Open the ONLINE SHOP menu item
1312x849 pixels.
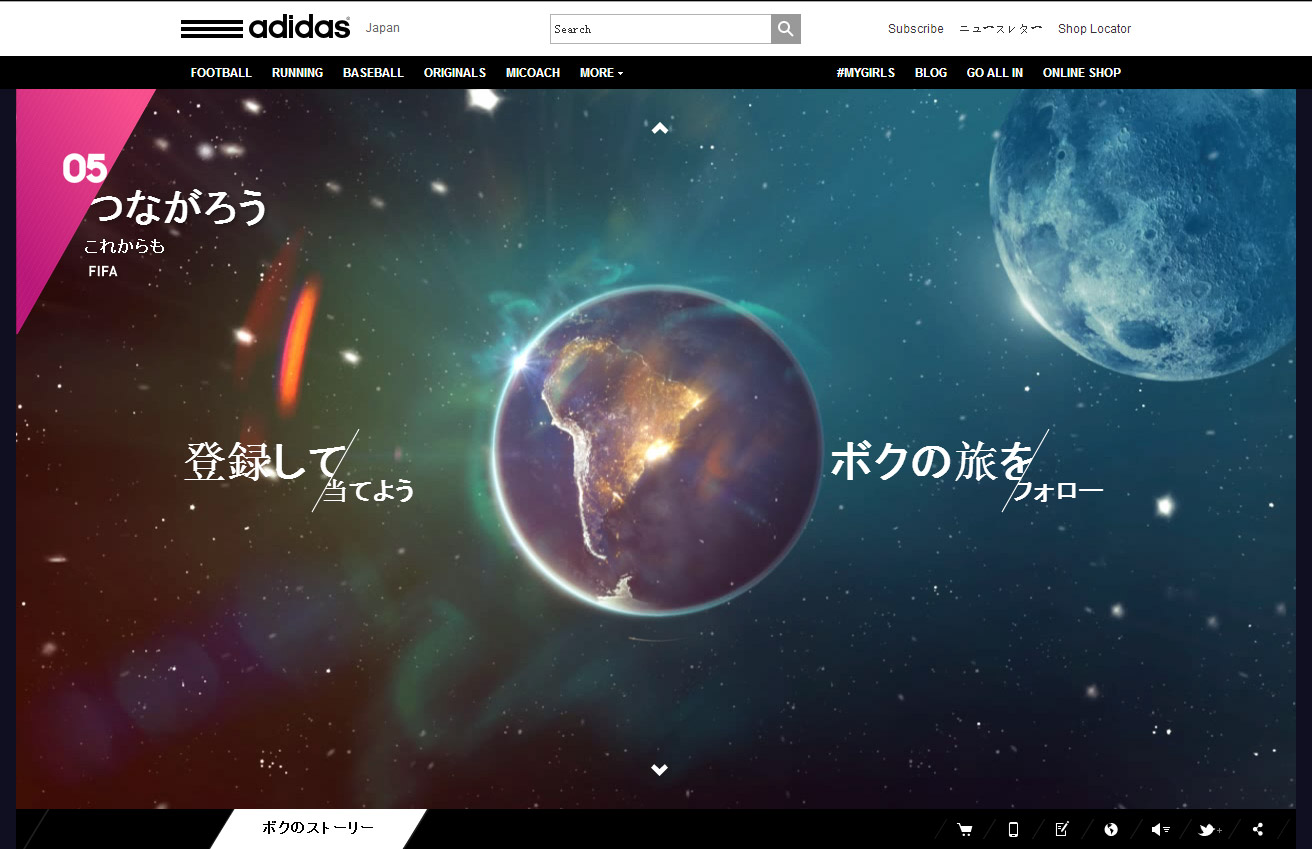[x=1081, y=73]
